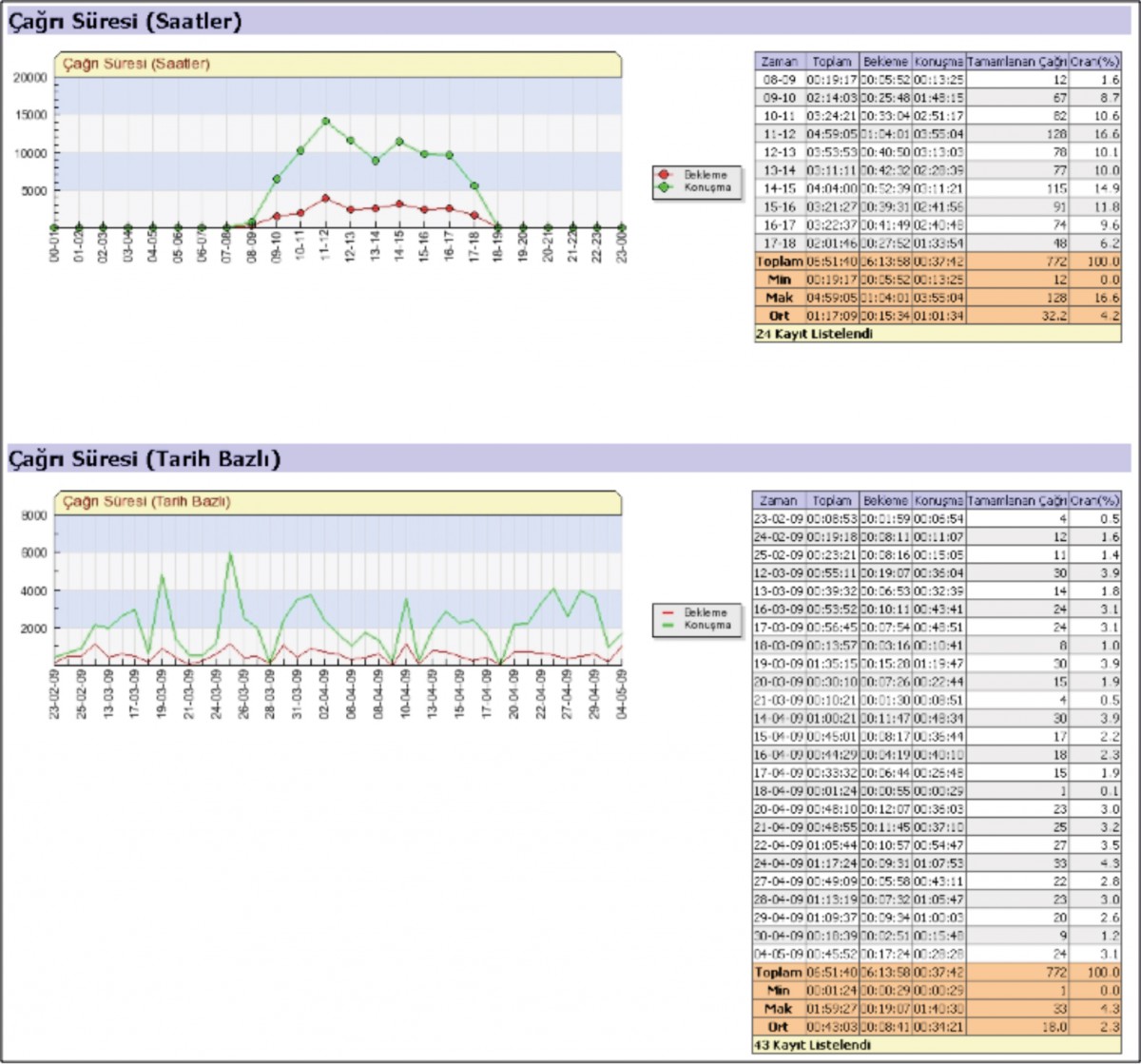Click the 01:13:19 total in the 28-04-09 row
This screenshot has height=1064, width=1141.
832,900
